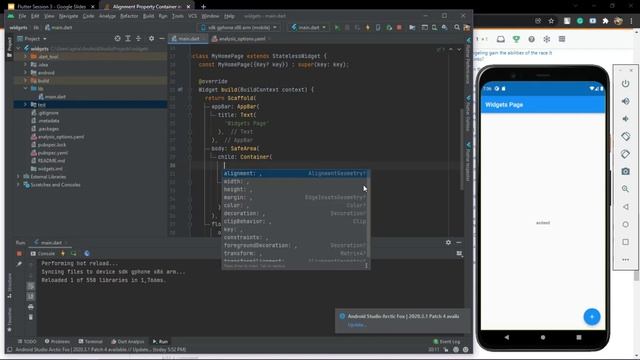Hot restart green icon in Run panel
Viewport: 640px width, 360px height.
click(x=73, y=253)
